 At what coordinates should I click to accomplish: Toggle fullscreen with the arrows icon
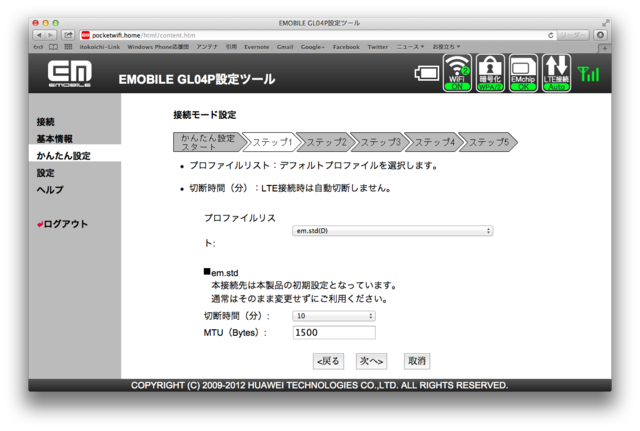click(x=605, y=23)
